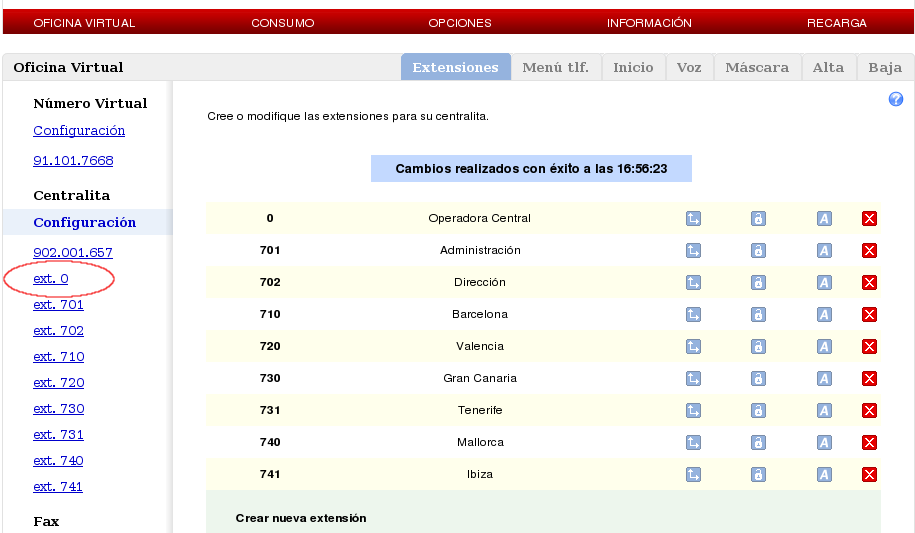Open the INFORMACIÓN menu
This screenshot has width=915, height=533.
point(649,23)
